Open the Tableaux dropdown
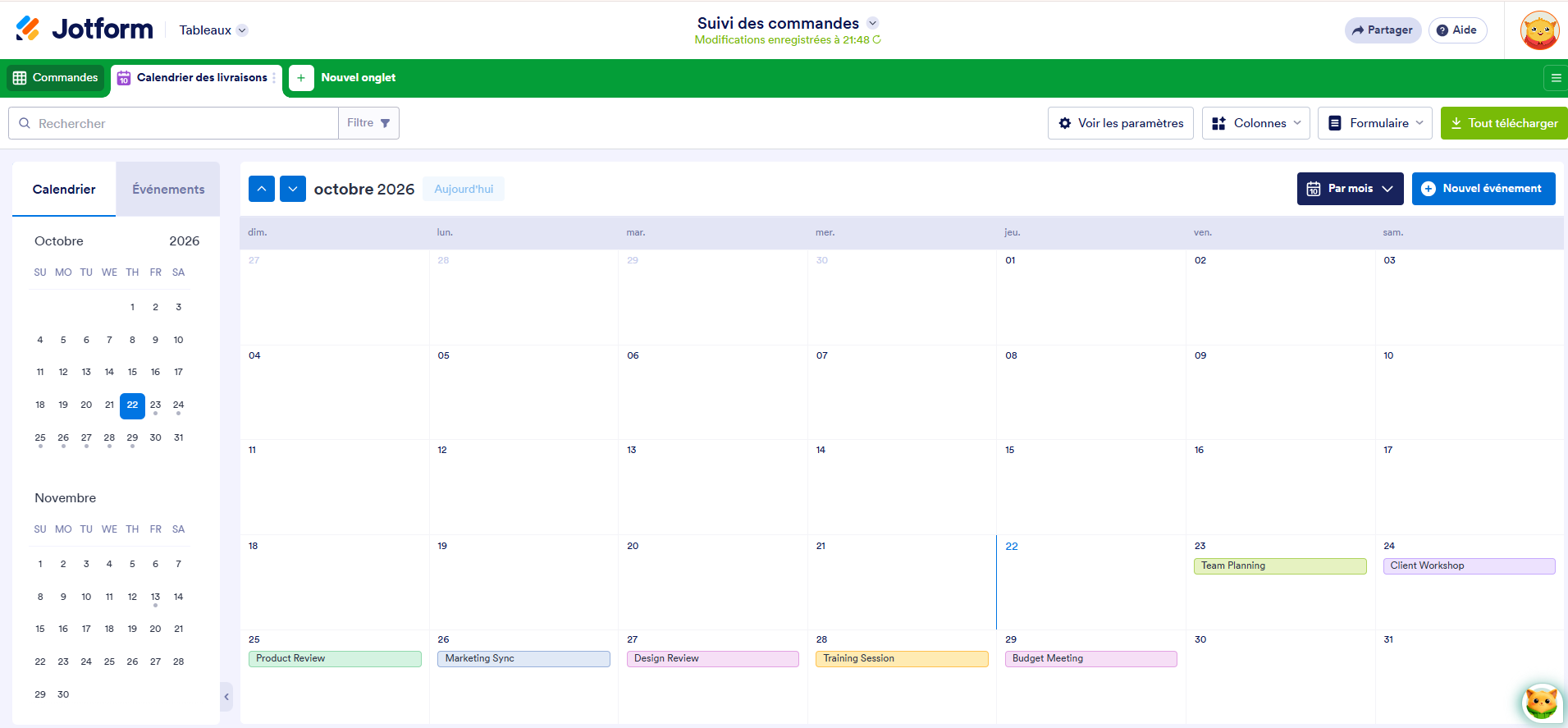Image resolution: width=1568 pixels, height=728 pixels. point(213,30)
